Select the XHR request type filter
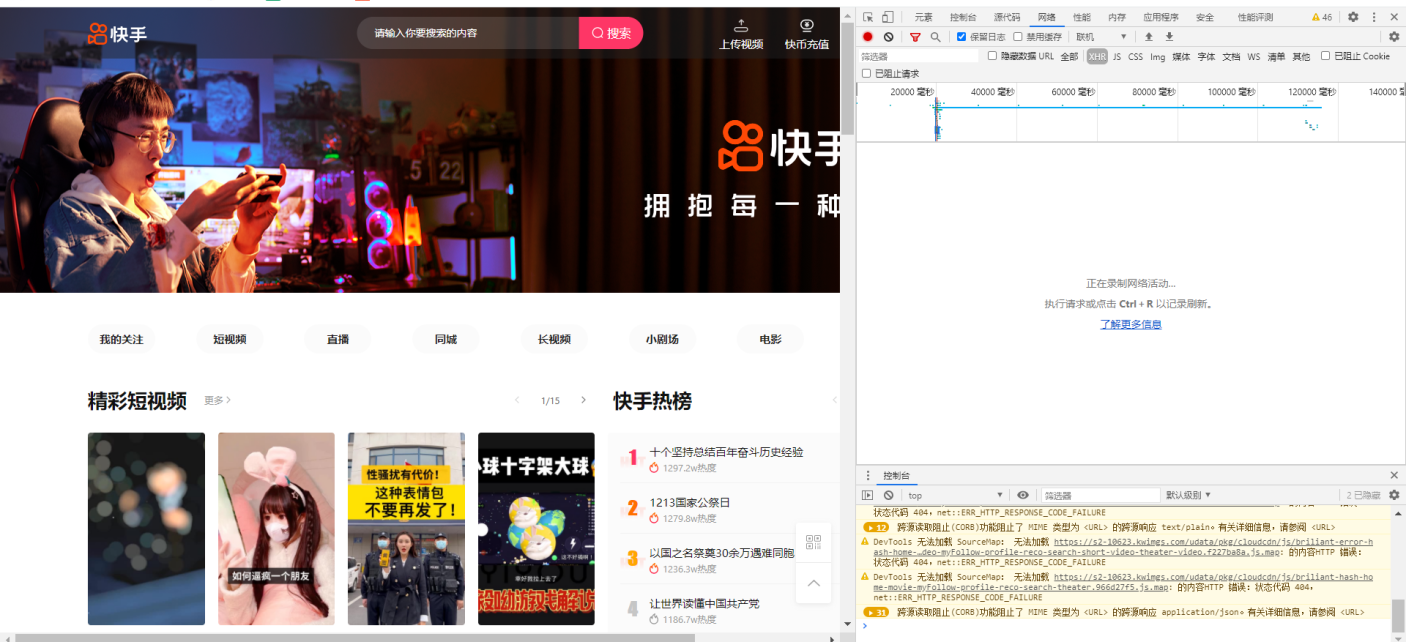The width and height of the screenshot is (1406, 642). pos(1097,57)
